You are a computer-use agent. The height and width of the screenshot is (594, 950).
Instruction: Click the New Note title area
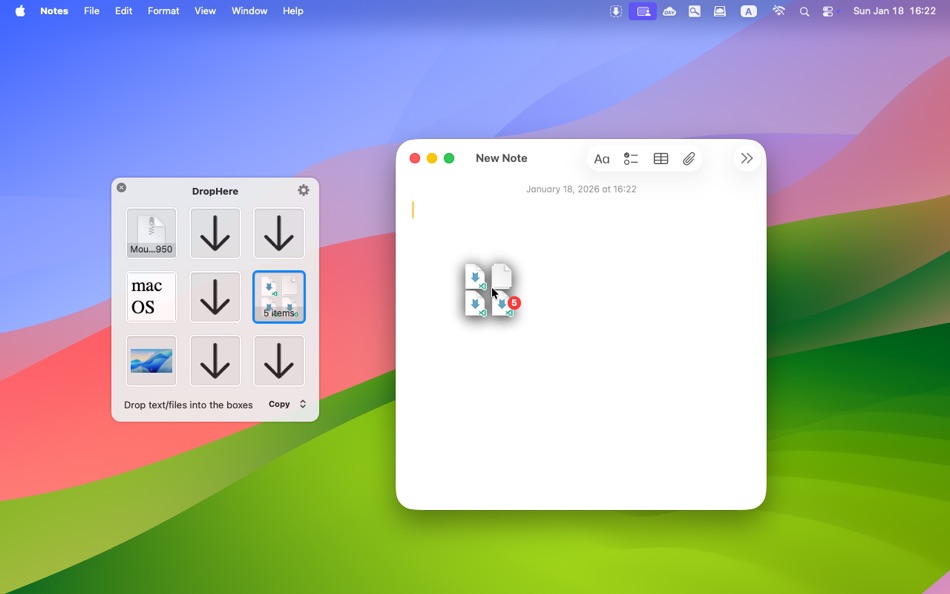coord(502,158)
